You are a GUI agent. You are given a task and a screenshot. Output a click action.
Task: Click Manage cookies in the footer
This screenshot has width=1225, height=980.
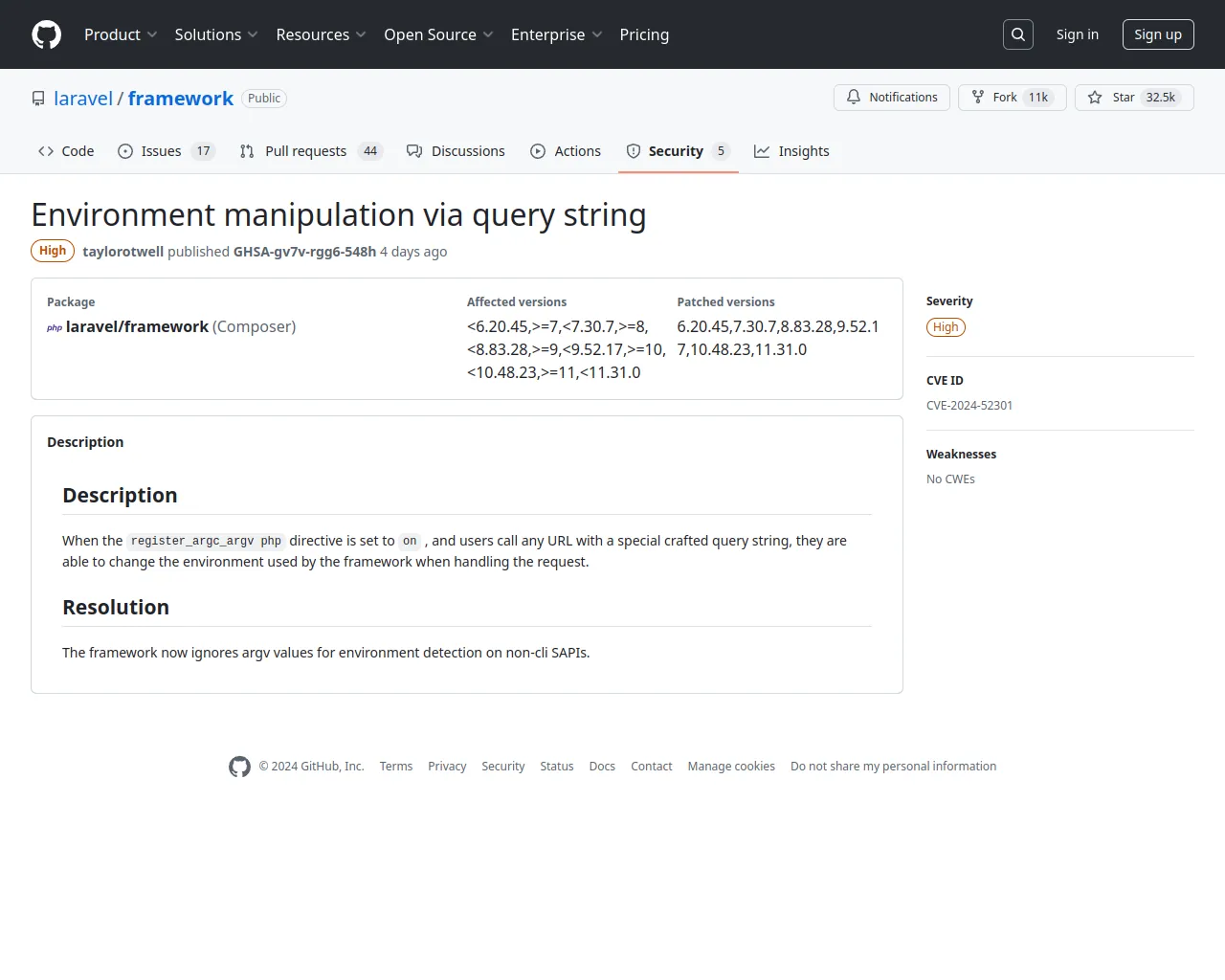pos(731,767)
